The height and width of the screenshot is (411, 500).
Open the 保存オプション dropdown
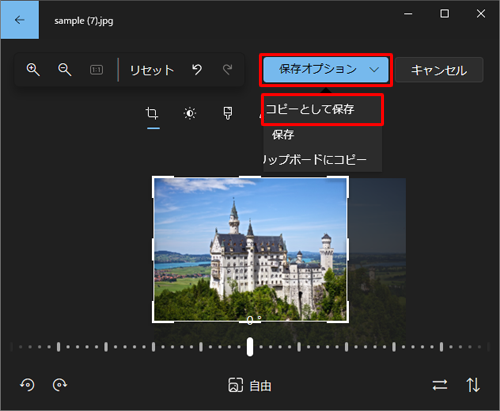tap(326, 70)
